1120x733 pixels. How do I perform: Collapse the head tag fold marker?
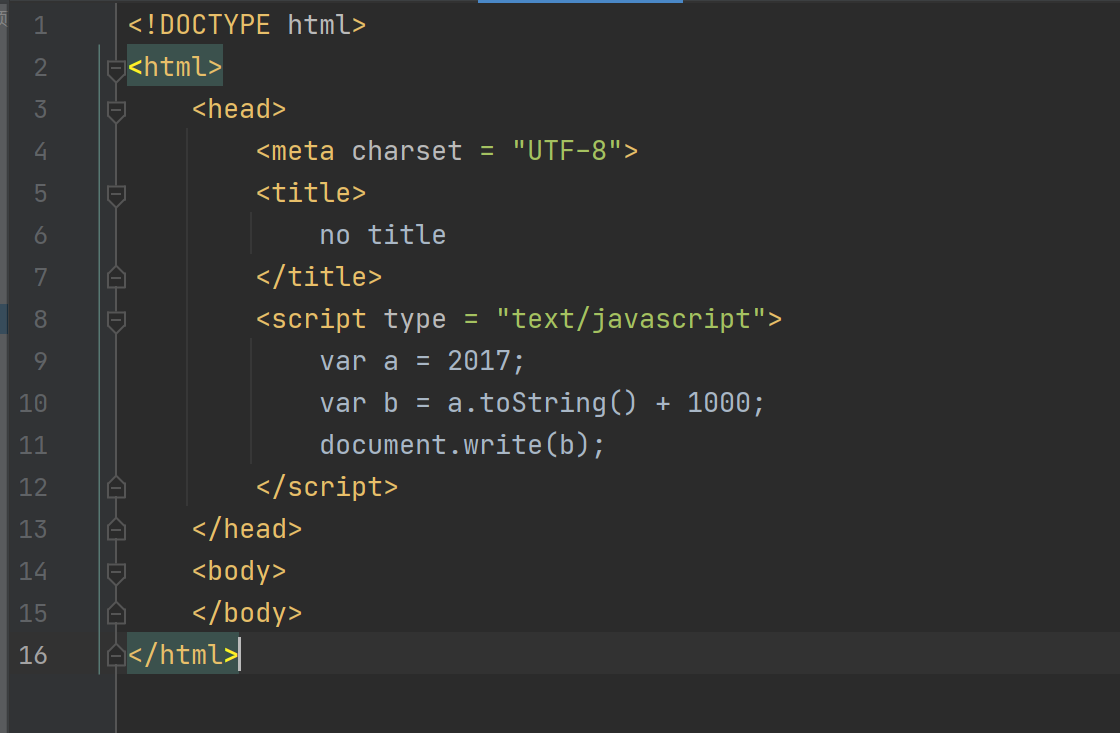[116, 111]
